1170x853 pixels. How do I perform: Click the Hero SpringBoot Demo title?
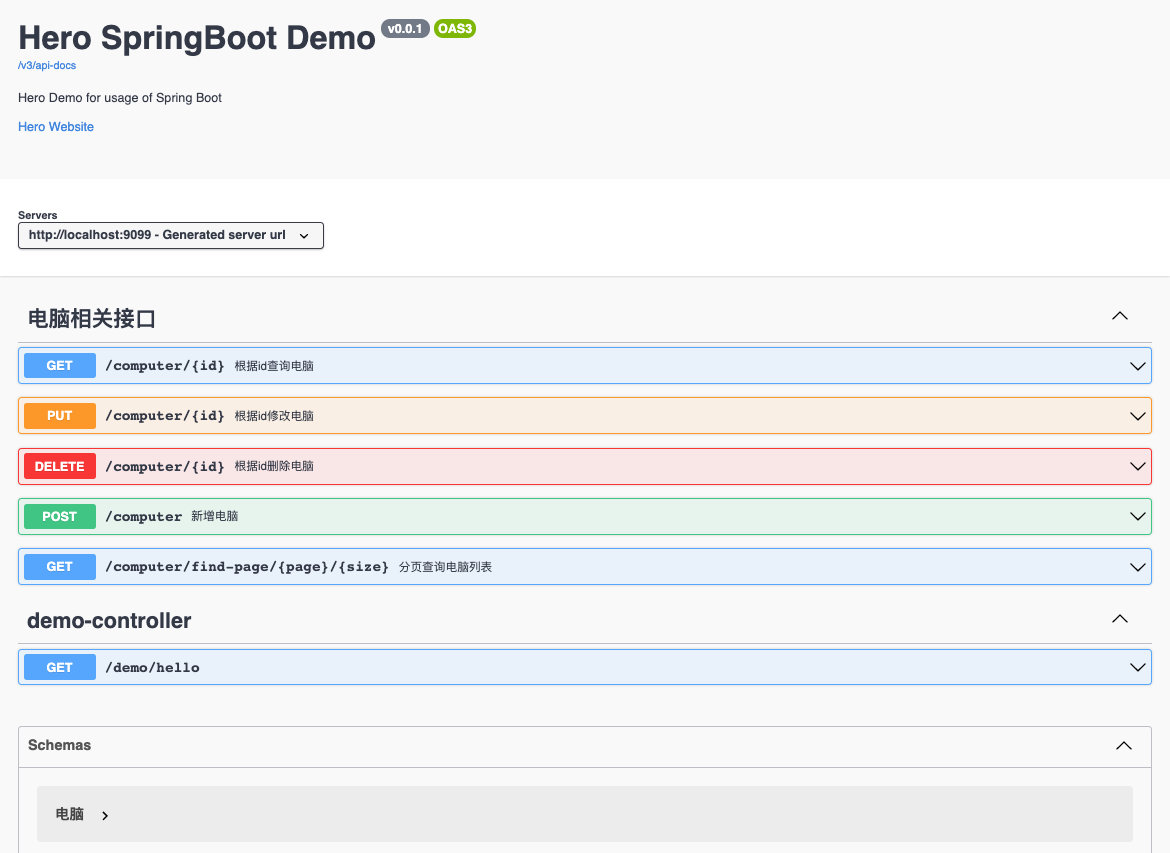click(197, 37)
